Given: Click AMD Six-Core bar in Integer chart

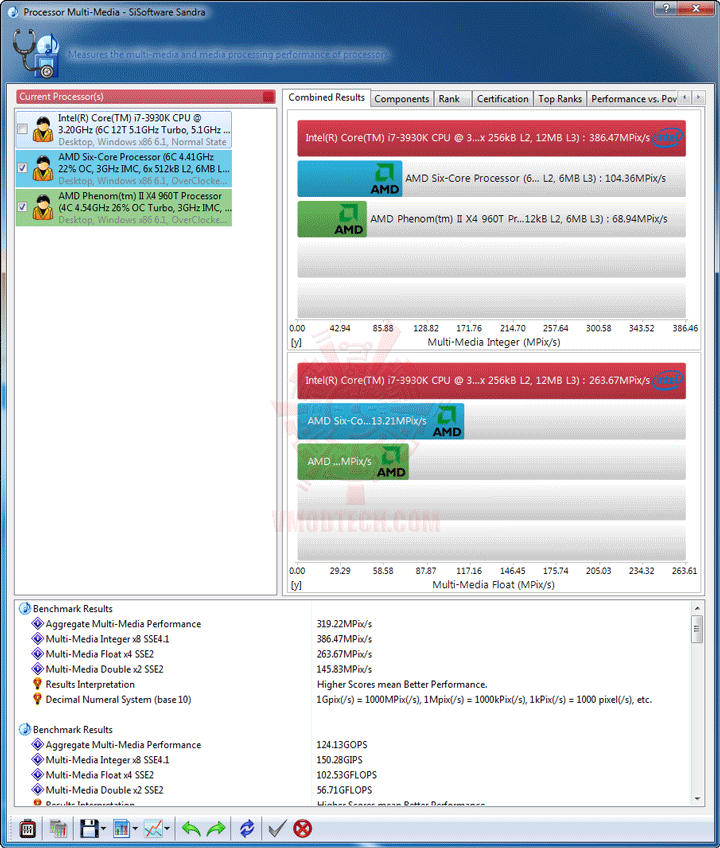Looking at the screenshot, I should click(349, 178).
